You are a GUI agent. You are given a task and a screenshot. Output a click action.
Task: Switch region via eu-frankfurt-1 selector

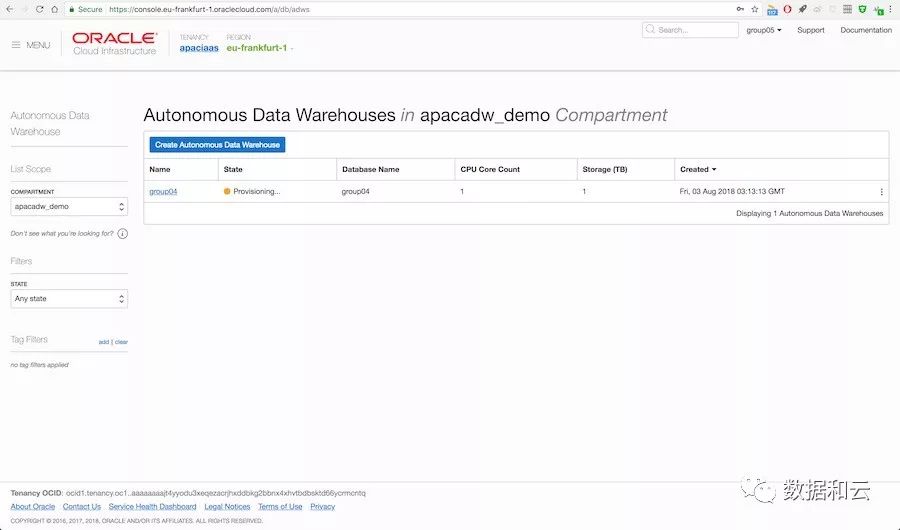tap(260, 48)
